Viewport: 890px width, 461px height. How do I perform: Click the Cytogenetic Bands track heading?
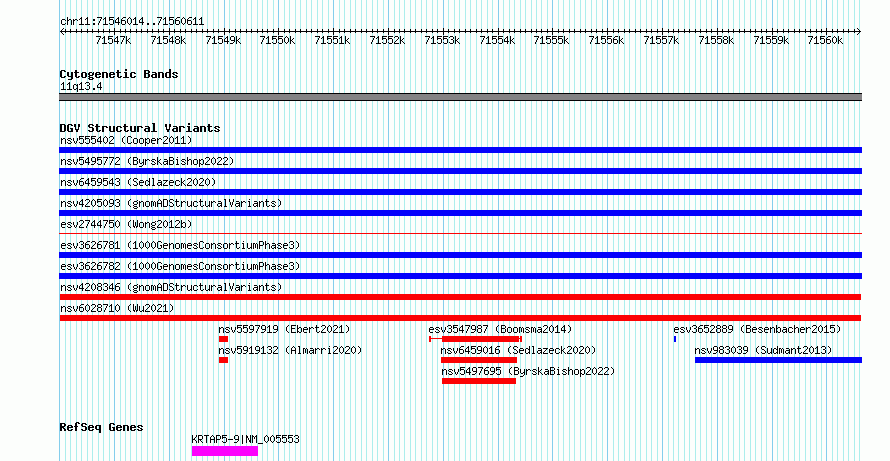(119, 74)
